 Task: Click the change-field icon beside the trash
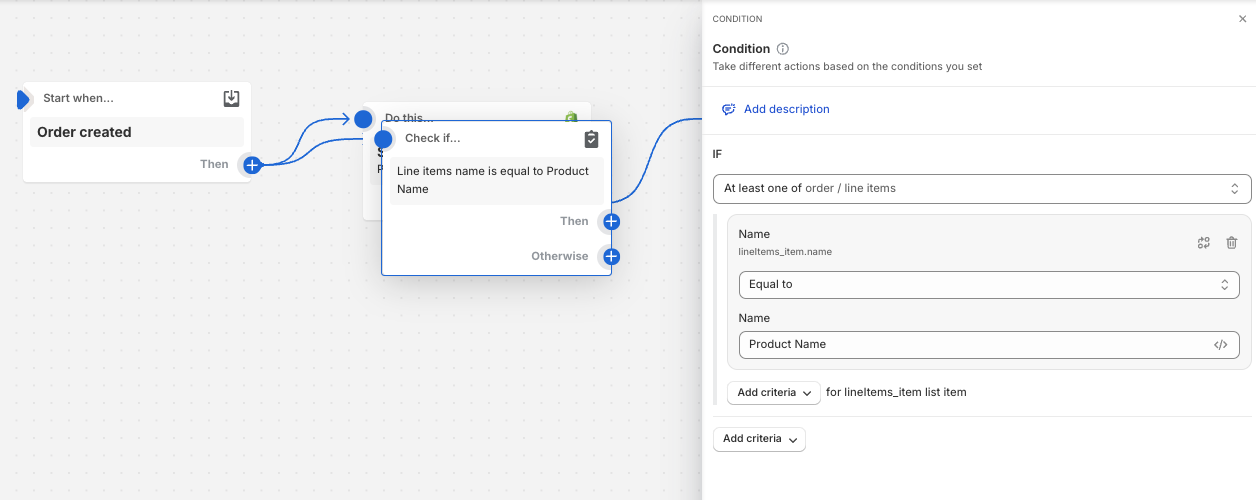[x=1204, y=242]
